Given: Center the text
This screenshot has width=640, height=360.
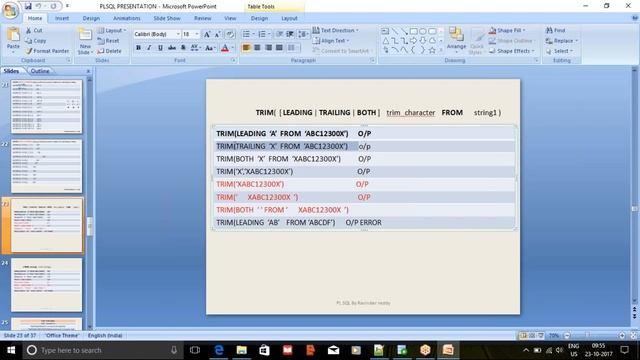Looking at the screenshot, I should (x=257, y=48).
